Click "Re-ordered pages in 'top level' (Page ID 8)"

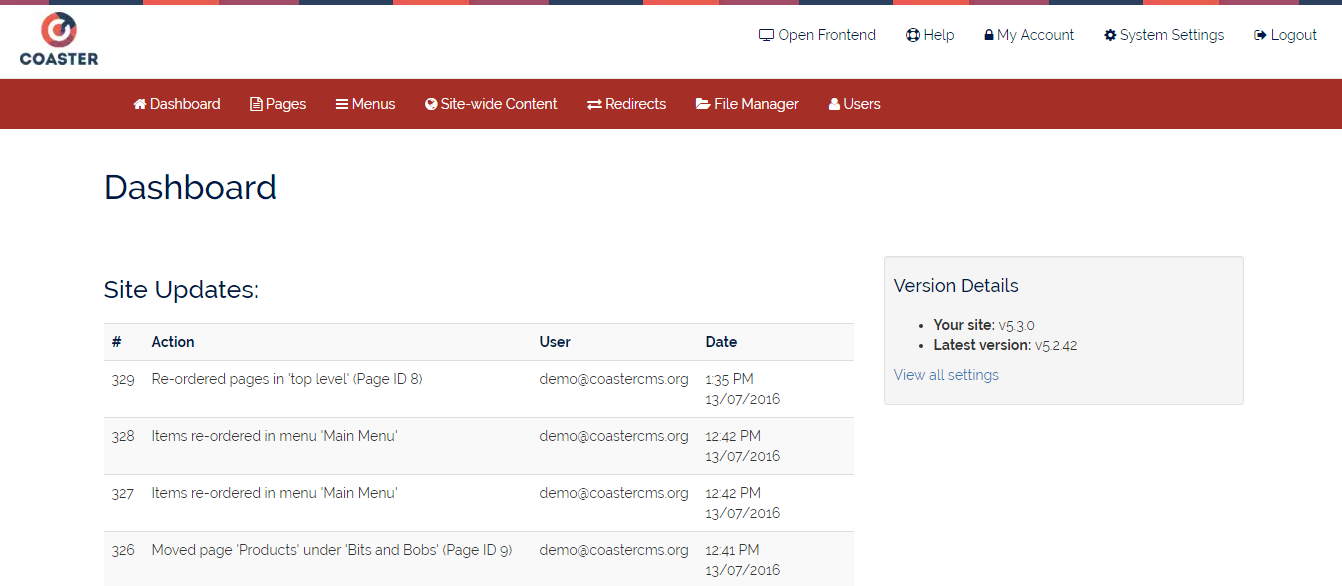[x=287, y=379]
